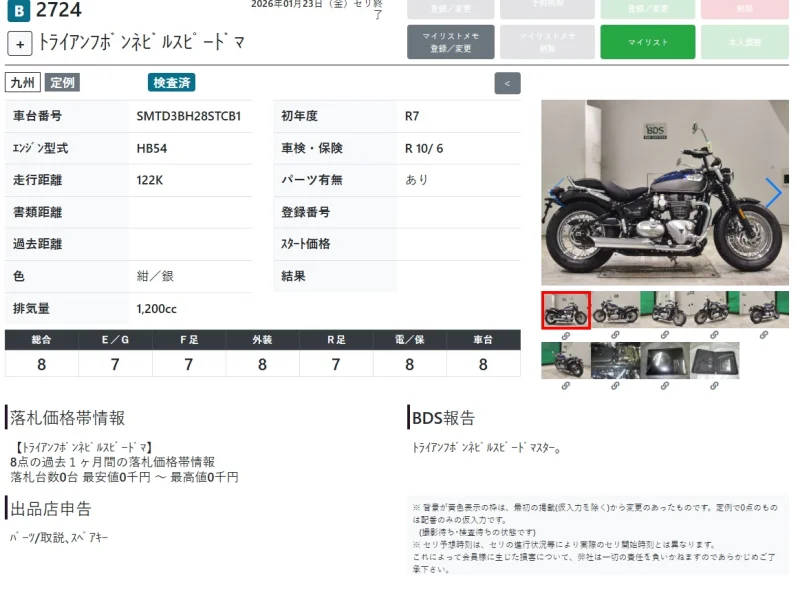The image size is (800, 600).
Task: Click first-year value R7
Action: 412,116
